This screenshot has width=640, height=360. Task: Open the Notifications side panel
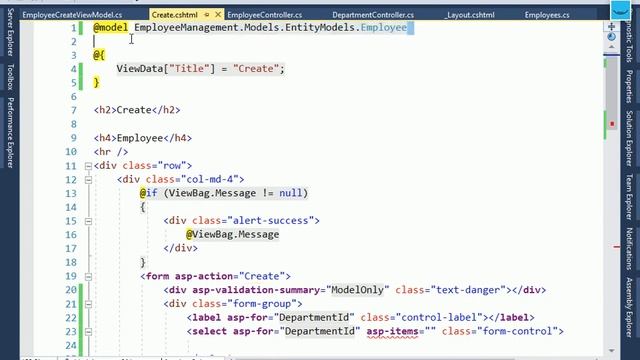(629, 249)
